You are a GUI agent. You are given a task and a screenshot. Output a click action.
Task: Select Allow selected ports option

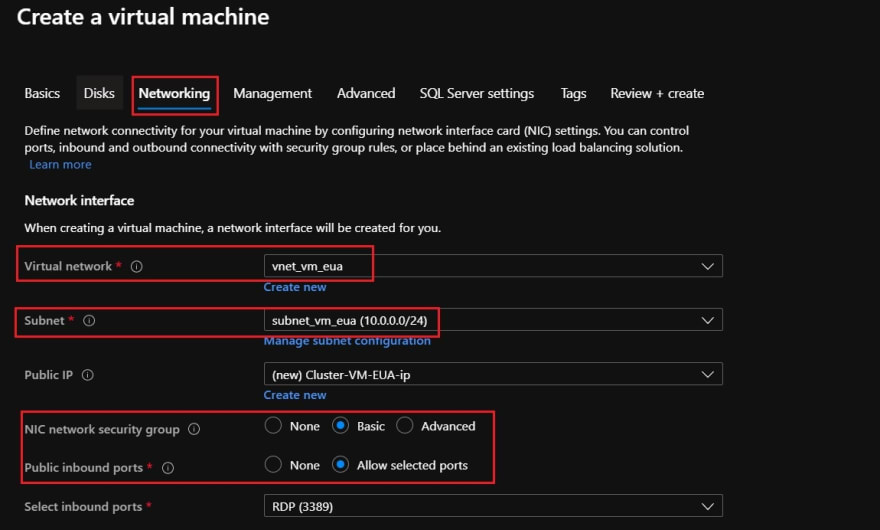[x=341, y=464]
